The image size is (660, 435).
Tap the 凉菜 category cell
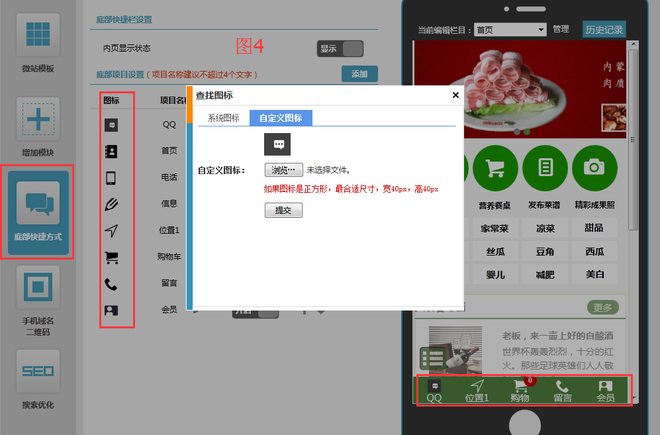545,229
